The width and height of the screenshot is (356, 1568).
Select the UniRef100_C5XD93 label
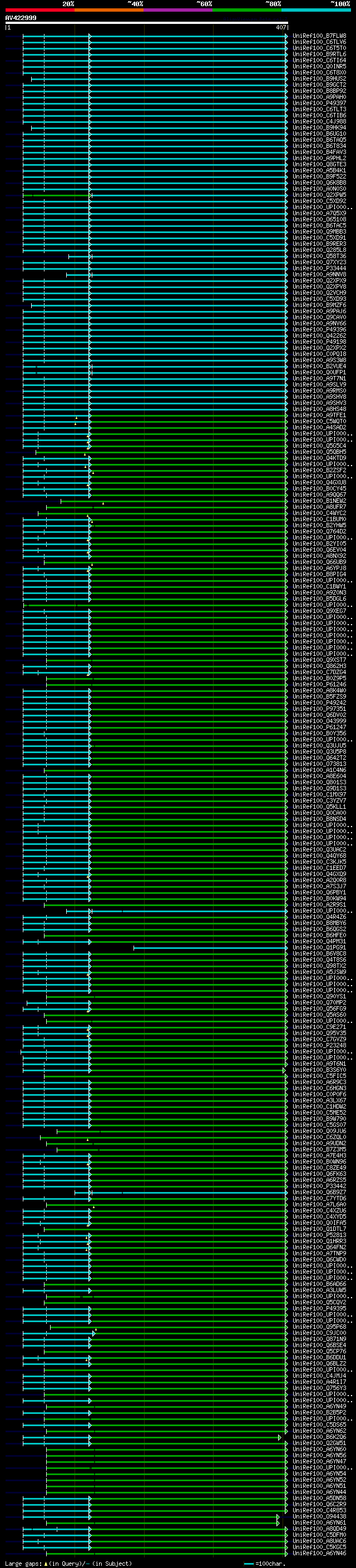pos(319,299)
